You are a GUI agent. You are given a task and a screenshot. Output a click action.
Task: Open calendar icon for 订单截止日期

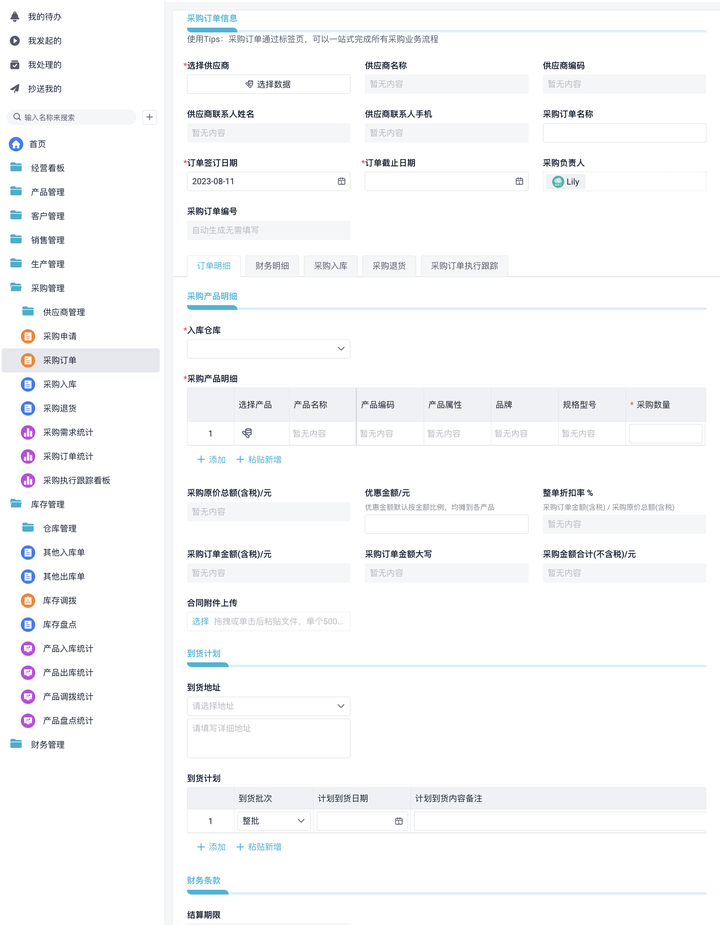pos(519,182)
